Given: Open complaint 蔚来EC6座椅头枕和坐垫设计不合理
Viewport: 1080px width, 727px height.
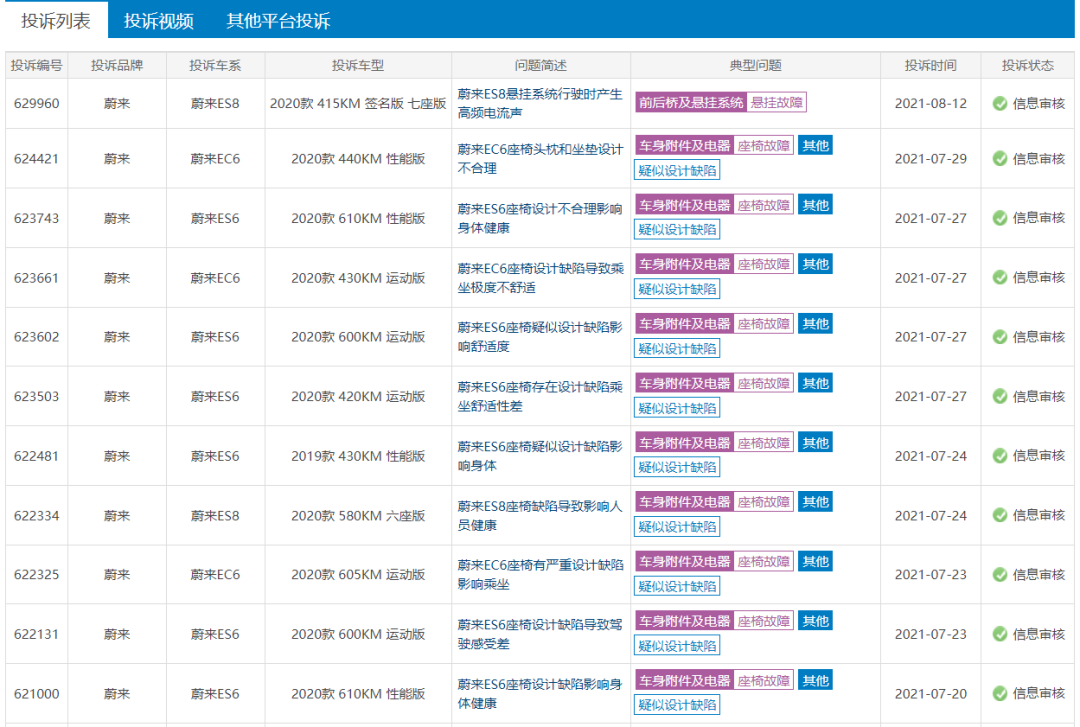Looking at the screenshot, I should pyautogui.click(x=540, y=158).
